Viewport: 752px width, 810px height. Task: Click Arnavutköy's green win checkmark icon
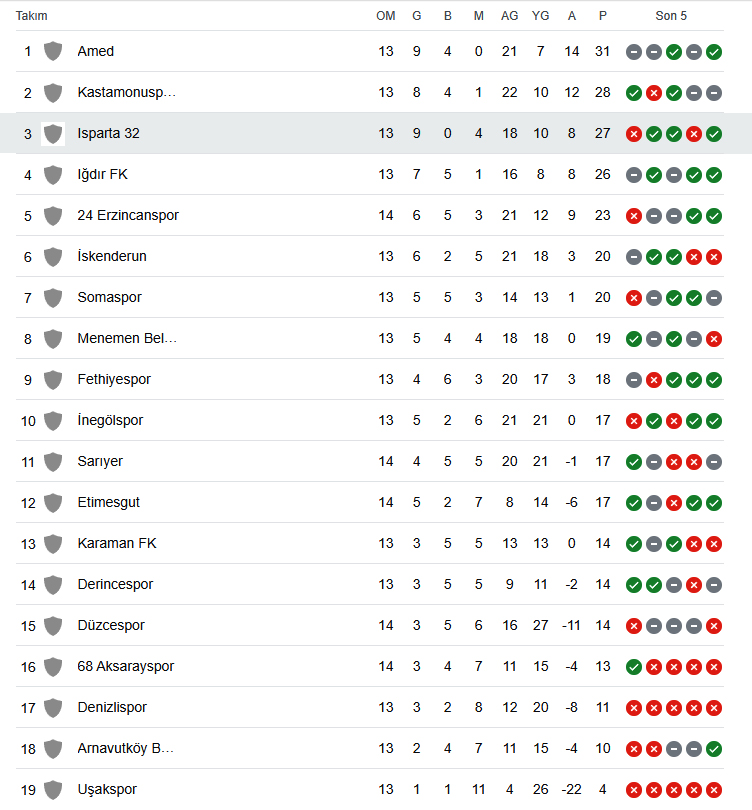pyautogui.click(x=714, y=749)
